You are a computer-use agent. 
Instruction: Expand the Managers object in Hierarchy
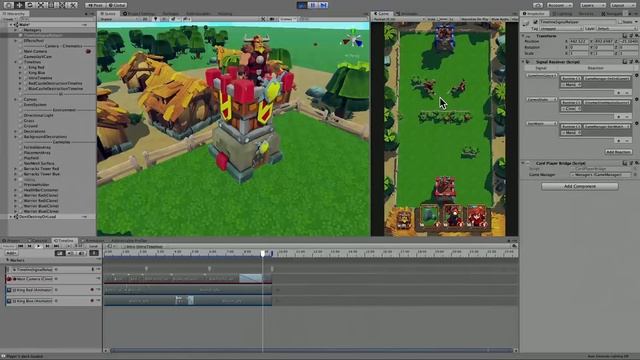click(16, 30)
